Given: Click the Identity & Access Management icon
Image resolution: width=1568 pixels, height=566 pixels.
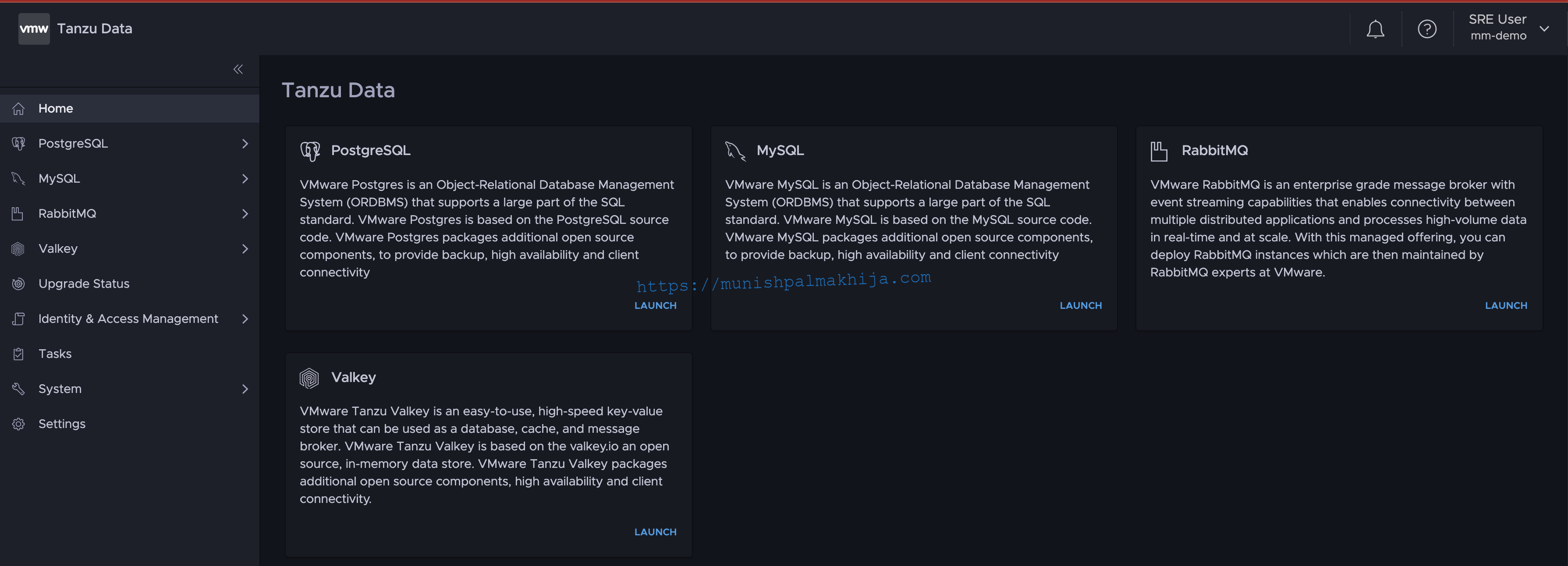Looking at the screenshot, I should tap(19, 319).
